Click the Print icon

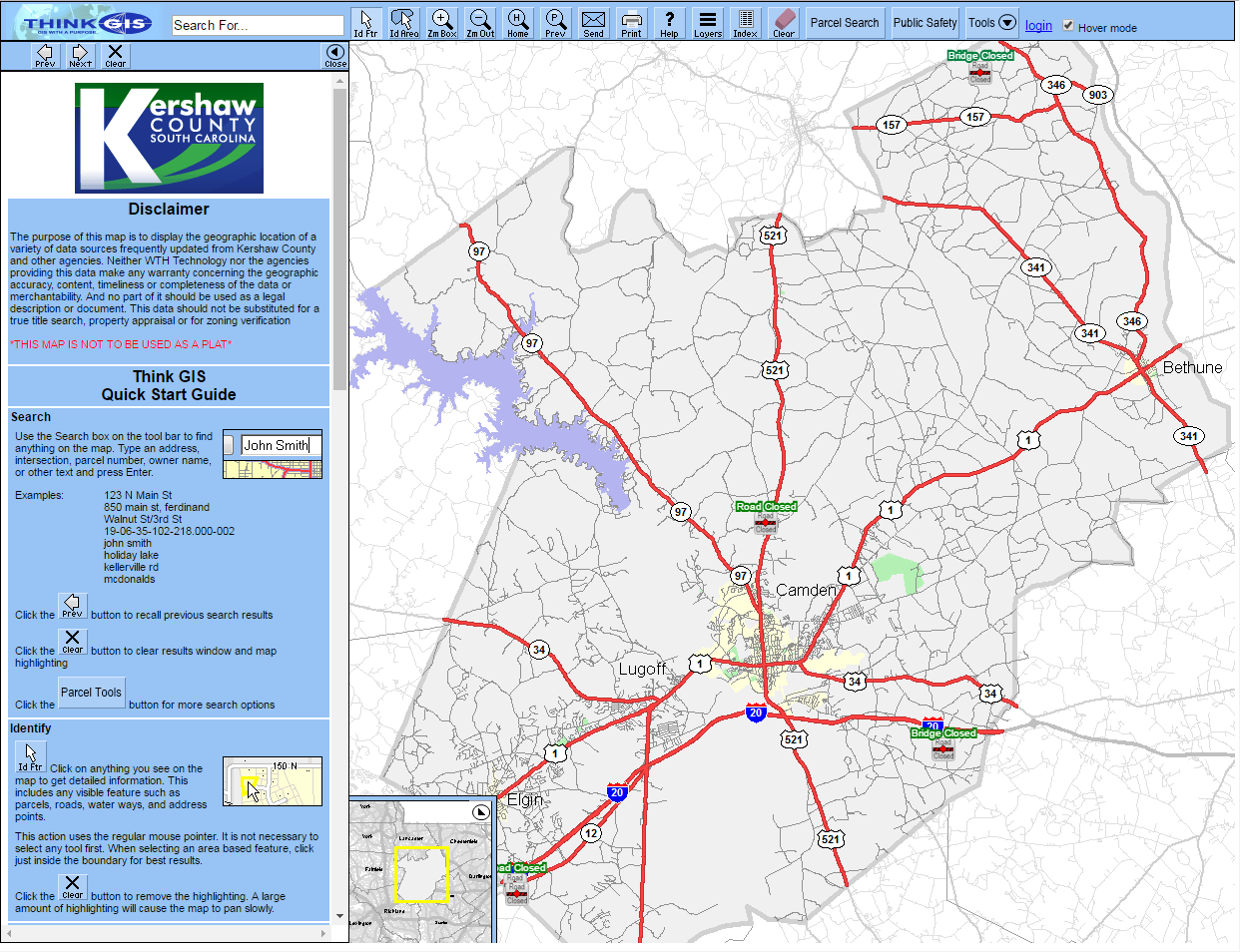(x=631, y=22)
